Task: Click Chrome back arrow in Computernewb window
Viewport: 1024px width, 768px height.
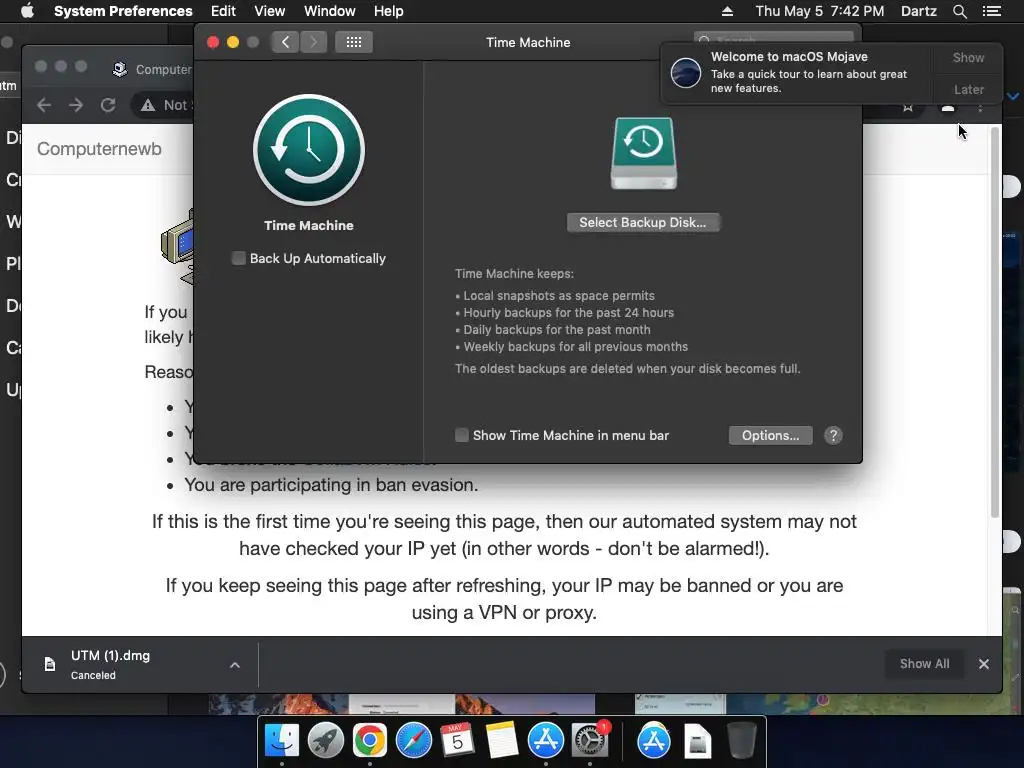Action: (x=44, y=105)
